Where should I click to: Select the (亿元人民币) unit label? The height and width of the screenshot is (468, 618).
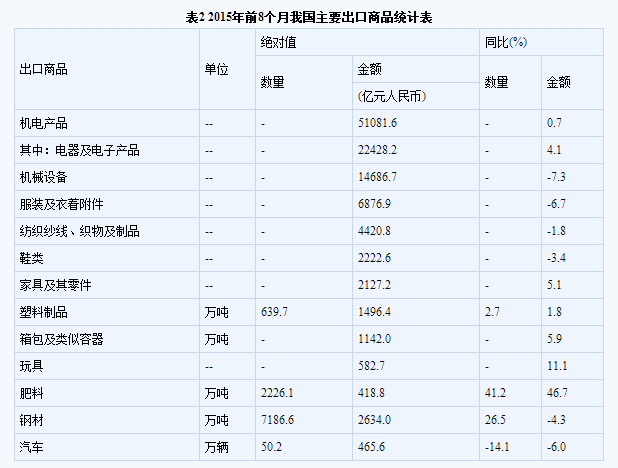pyautogui.click(x=391, y=97)
